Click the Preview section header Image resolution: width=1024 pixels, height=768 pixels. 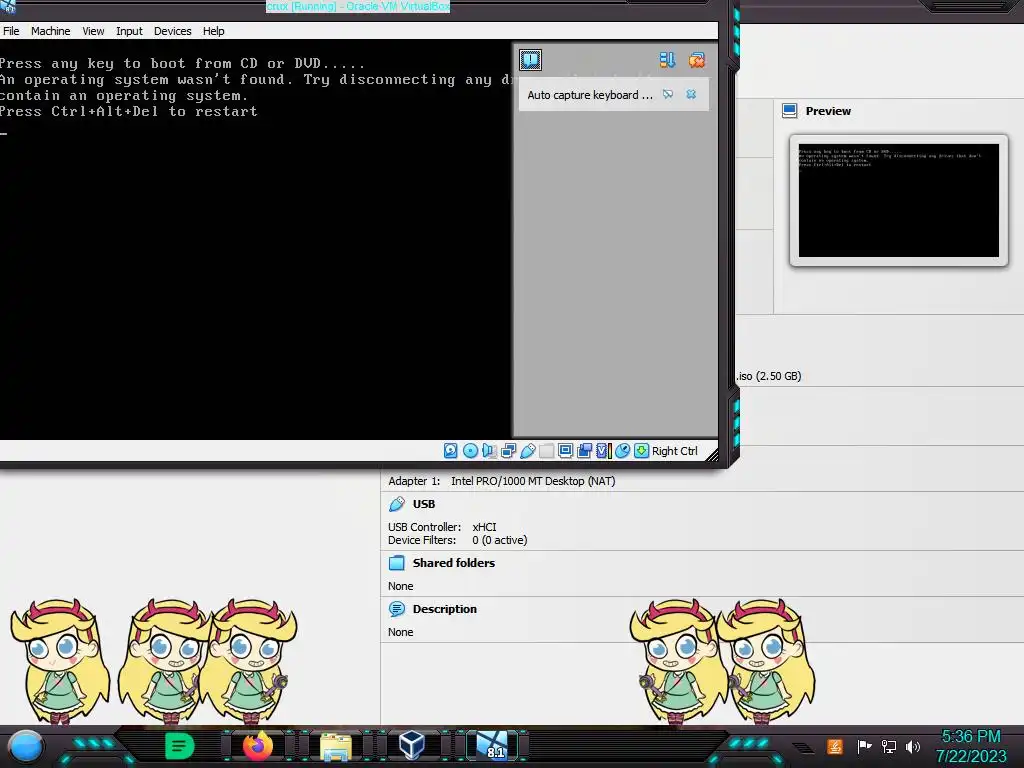(x=828, y=111)
